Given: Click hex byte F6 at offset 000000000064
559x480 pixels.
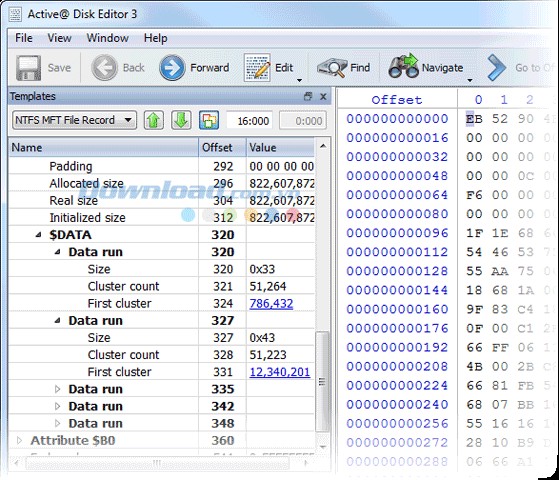Looking at the screenshot, I should click(474, 195).
